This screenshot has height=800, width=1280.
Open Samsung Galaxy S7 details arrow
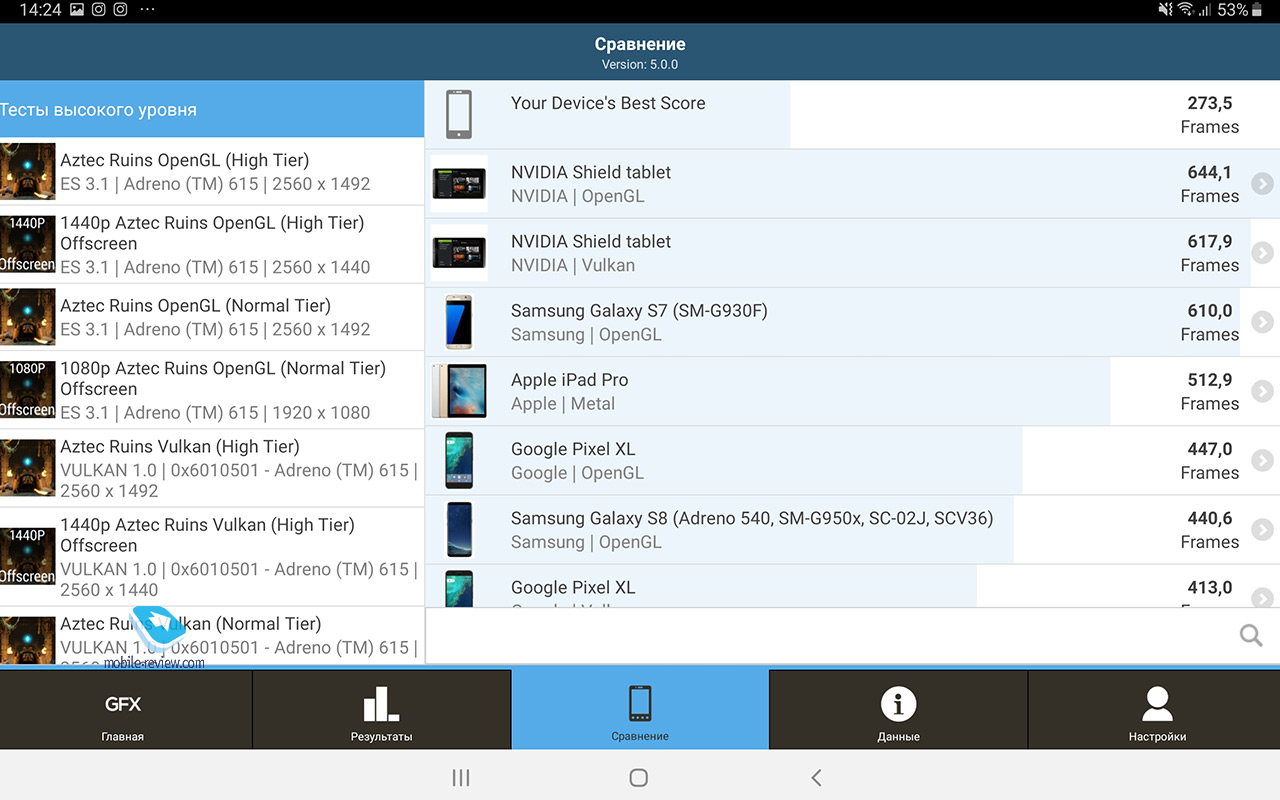point(1262,322)
